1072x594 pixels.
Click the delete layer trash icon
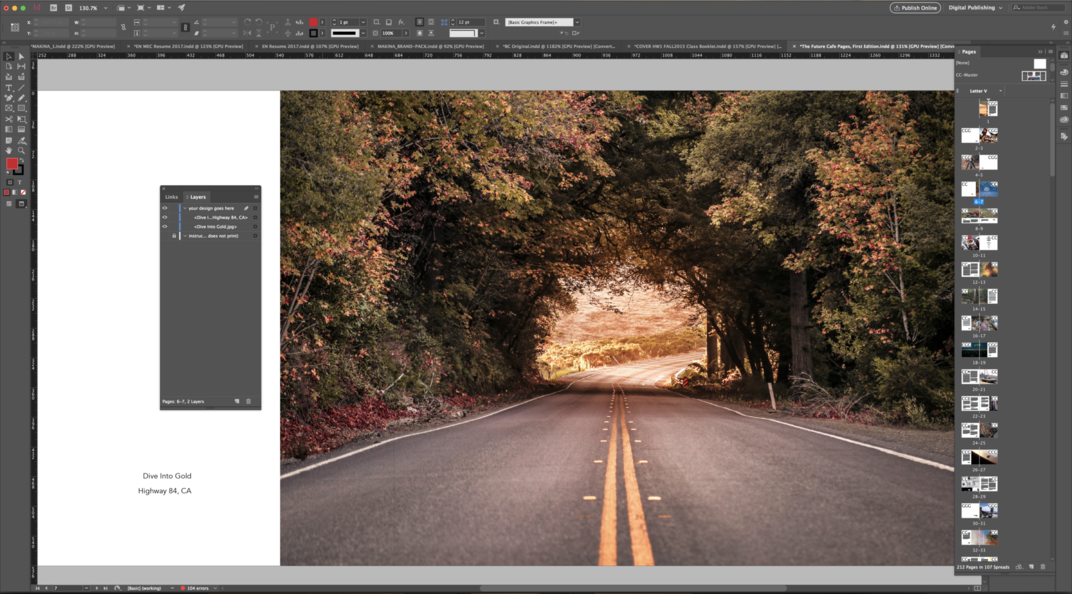point(249,401)
